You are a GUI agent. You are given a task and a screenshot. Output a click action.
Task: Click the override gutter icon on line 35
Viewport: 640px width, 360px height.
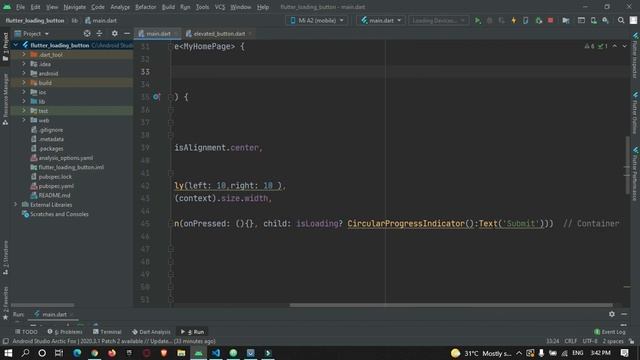(x=156, y=97)
